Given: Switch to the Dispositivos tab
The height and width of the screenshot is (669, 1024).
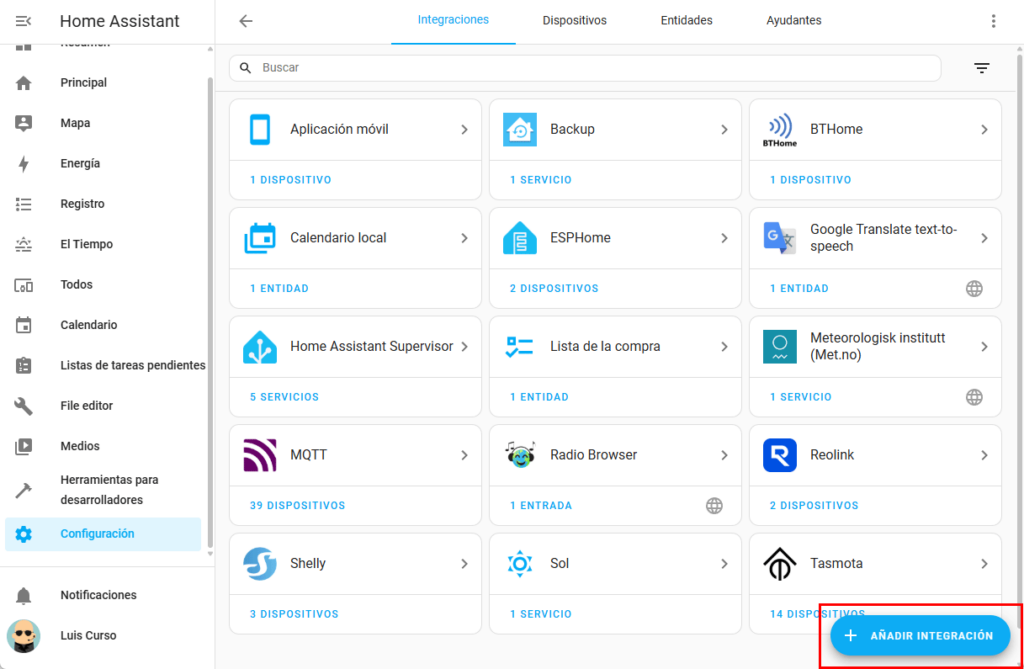Looking at the screenshot, I should pyautogui.click(x=574, y=21).
